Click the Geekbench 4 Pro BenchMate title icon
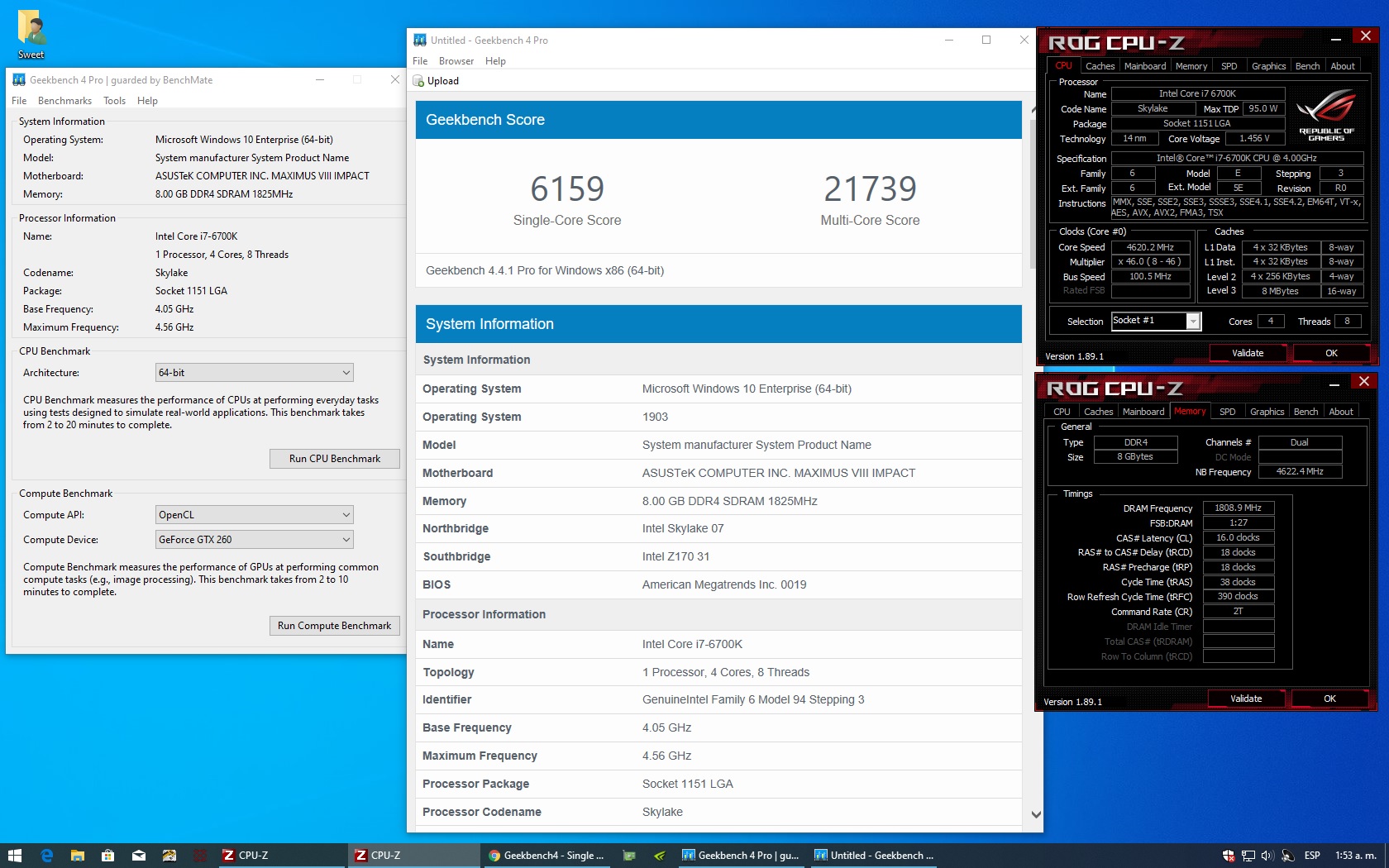The image size is (1389, 868). (x=19, y=80)
